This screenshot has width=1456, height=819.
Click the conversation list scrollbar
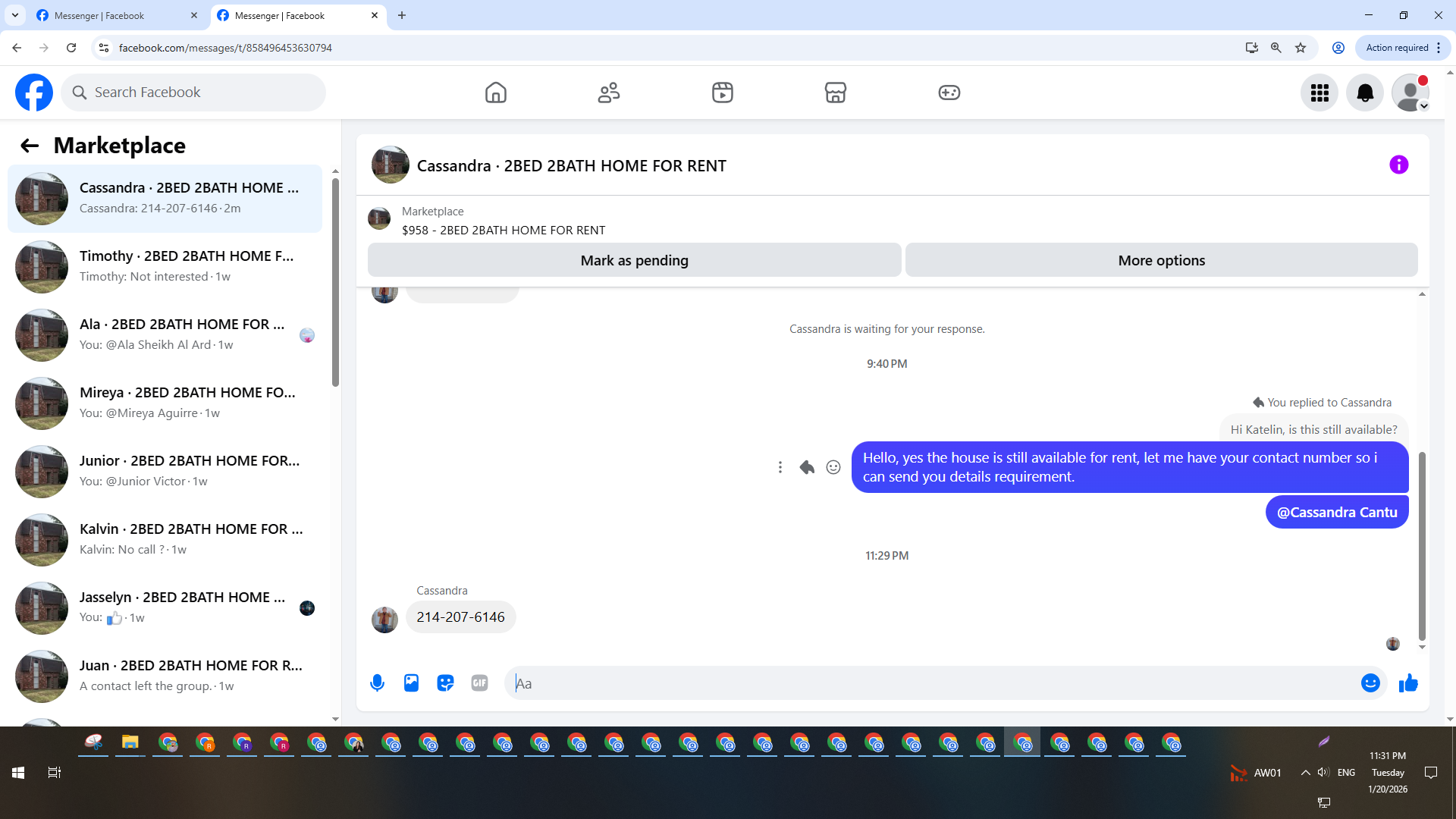(x=335, y=282)
